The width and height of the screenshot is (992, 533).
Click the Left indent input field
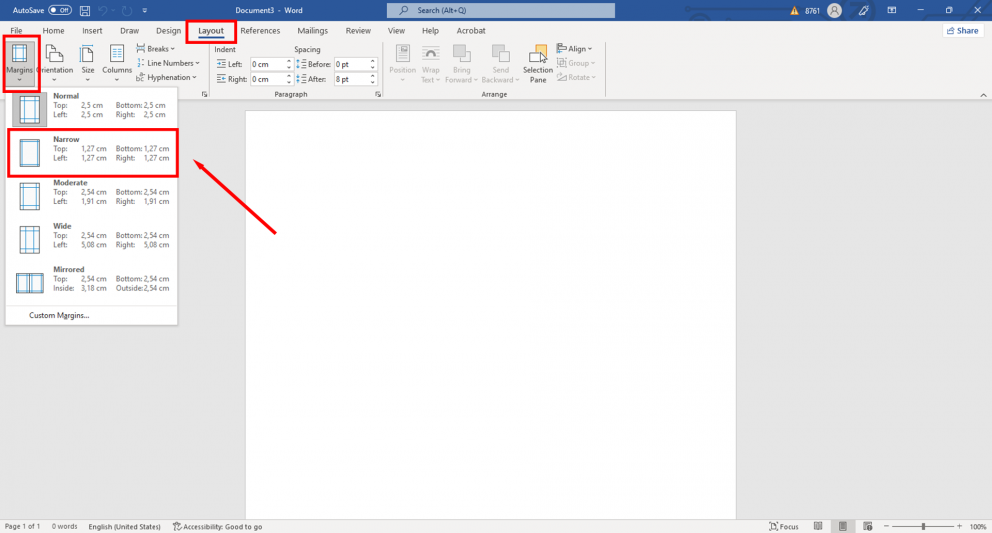click(x=267, y=64)
